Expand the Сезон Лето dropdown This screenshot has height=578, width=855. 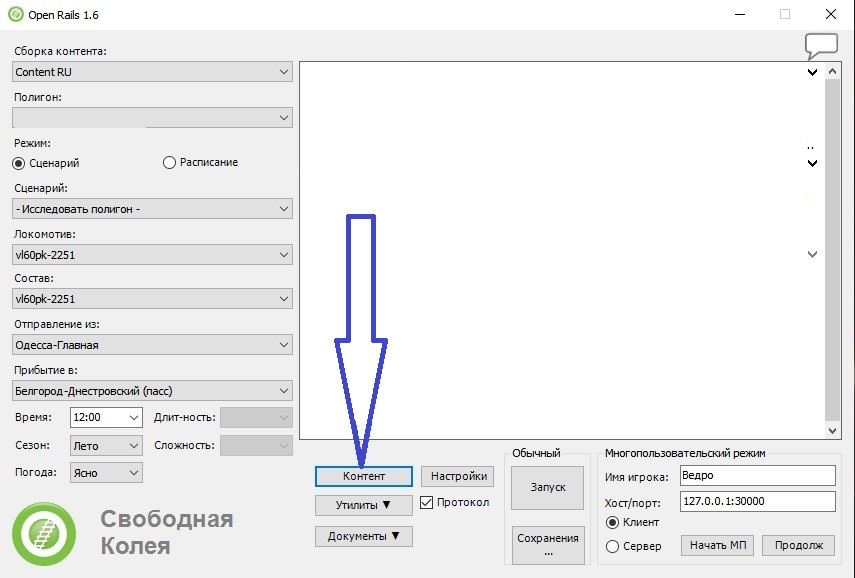pyautogui.click(x=106, y=445)
